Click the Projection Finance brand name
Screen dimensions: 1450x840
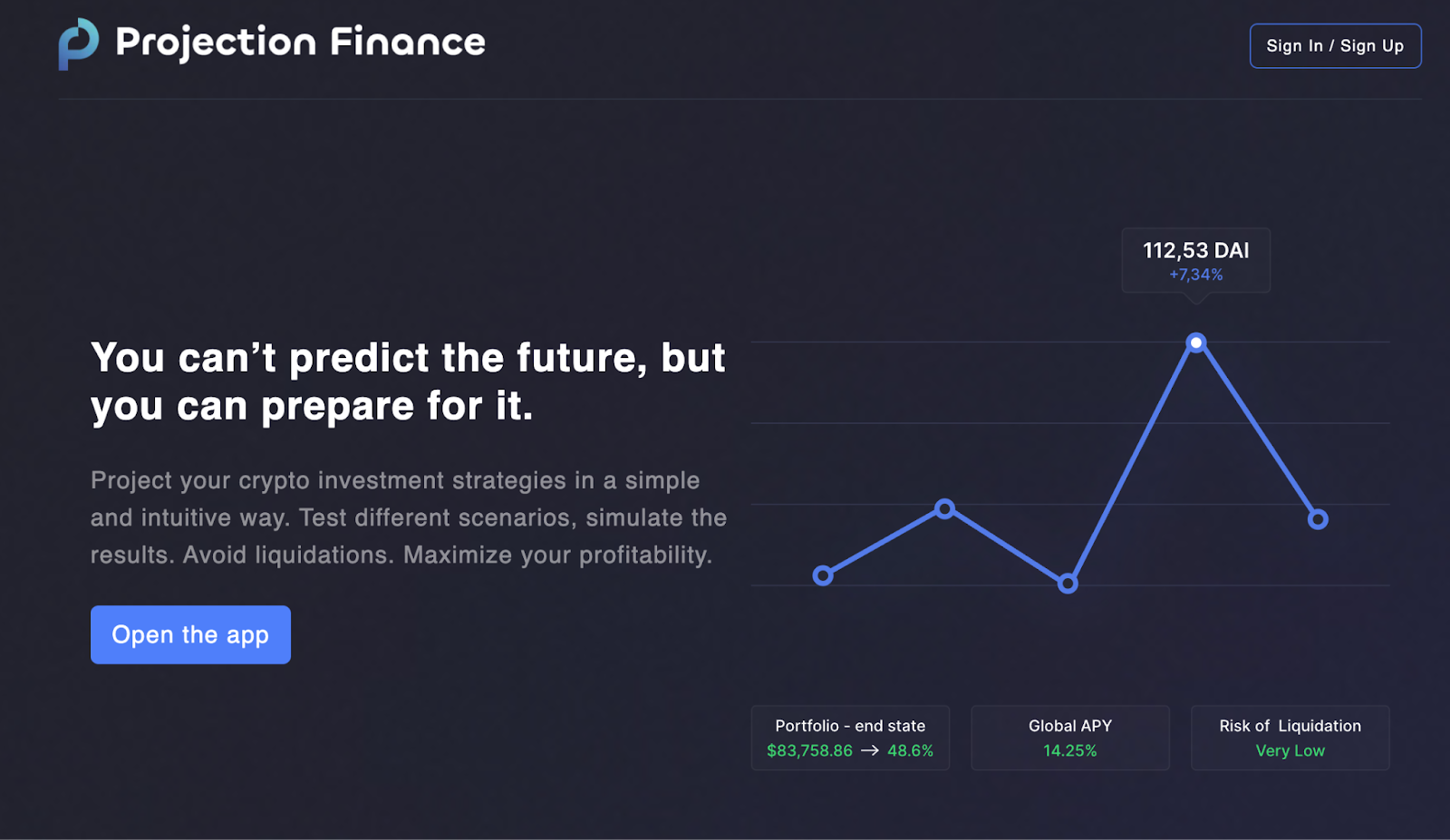(300, 43)
